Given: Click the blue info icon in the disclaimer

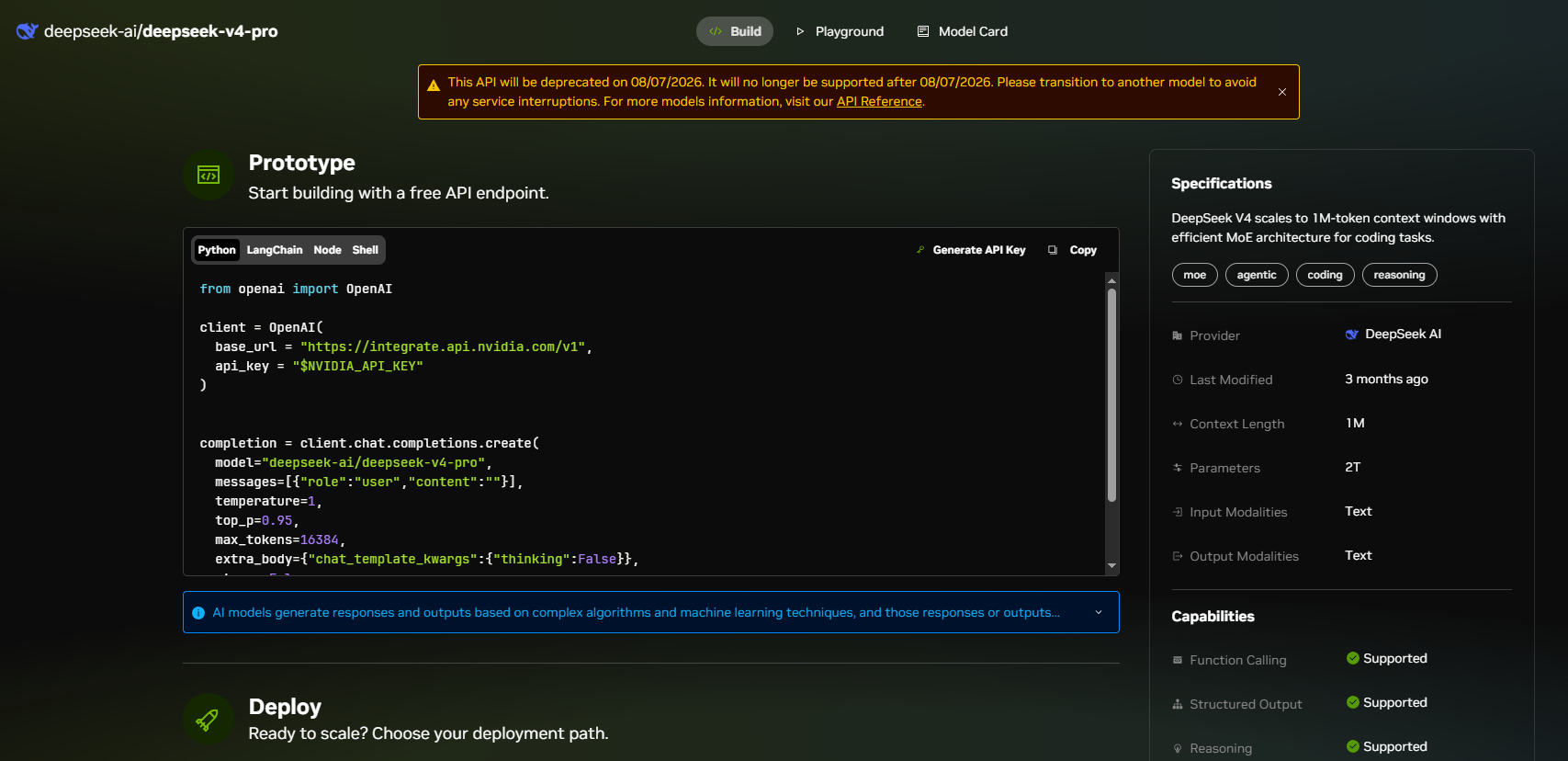Looking at the screenshot, I should point(198,613).
